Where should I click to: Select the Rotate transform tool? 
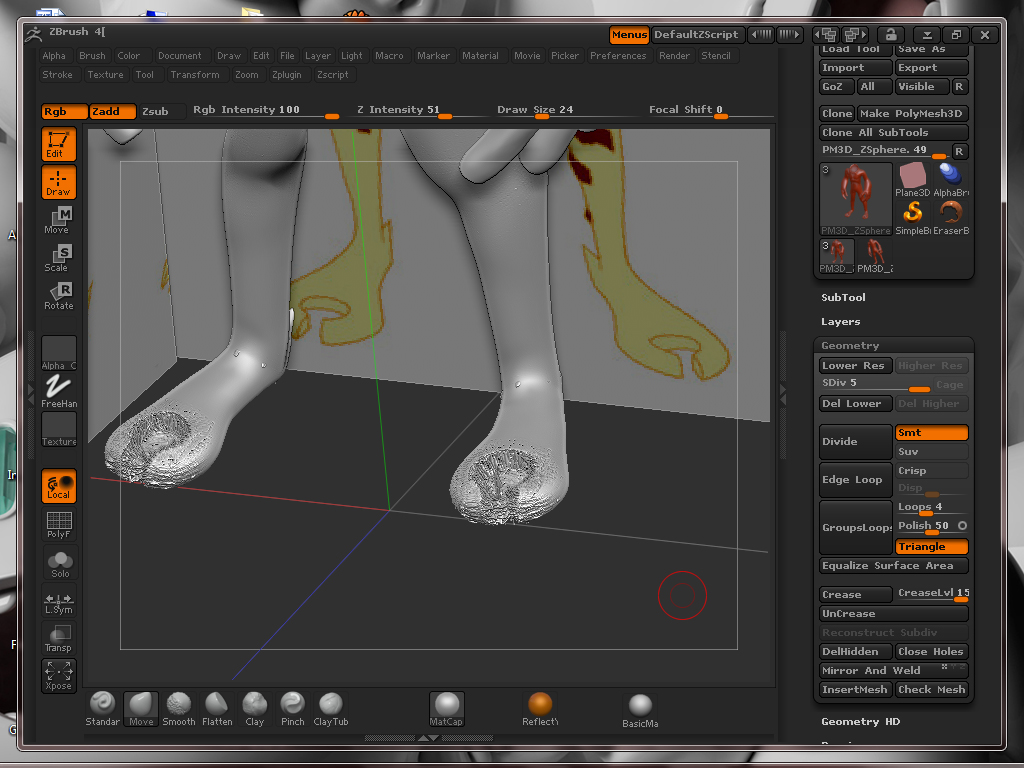(x=59, y=296)
